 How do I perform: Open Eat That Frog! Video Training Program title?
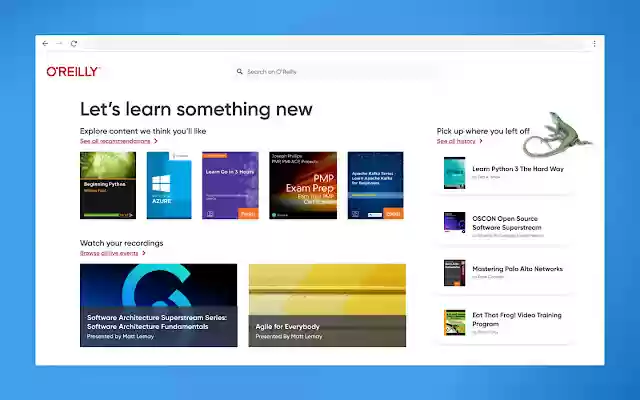[x=517, y=319]
